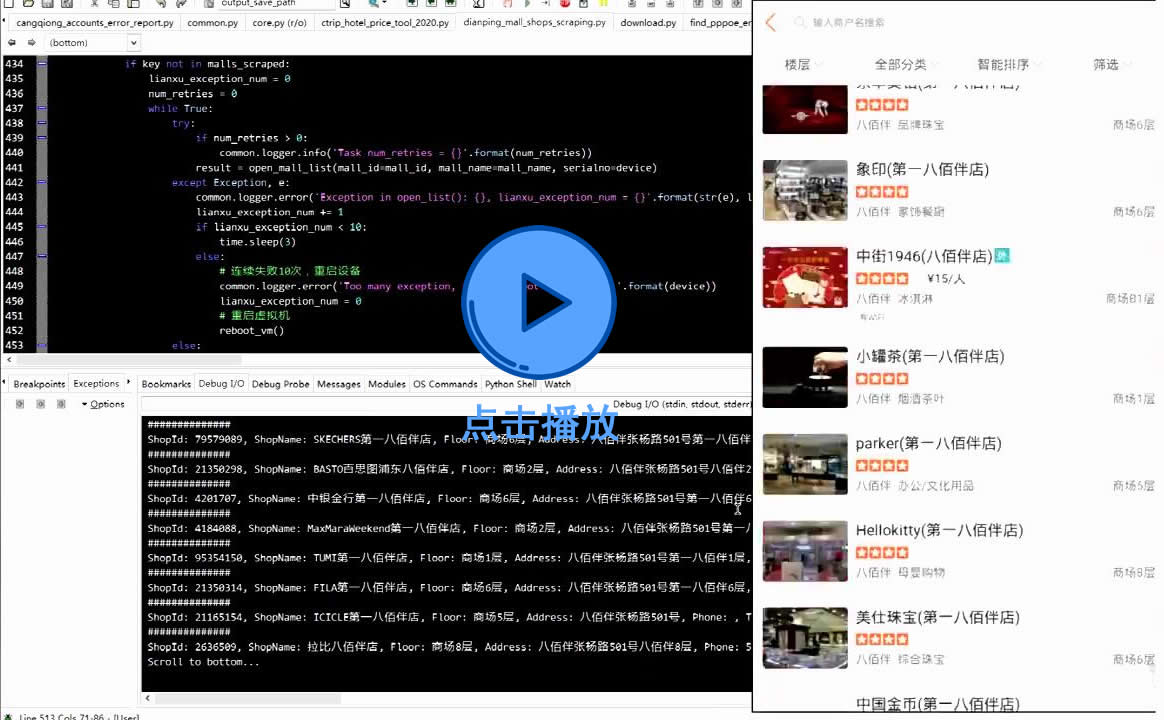
Task: Switch to download.py editor tab
Action: pos(648,23)
